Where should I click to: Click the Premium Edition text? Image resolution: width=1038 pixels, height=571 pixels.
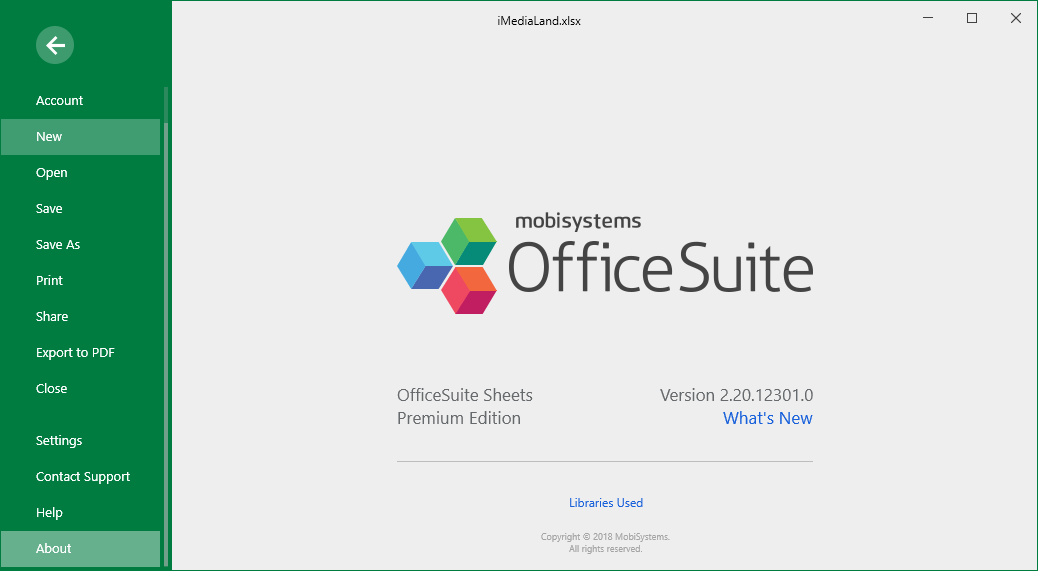[x=459, y=418]
